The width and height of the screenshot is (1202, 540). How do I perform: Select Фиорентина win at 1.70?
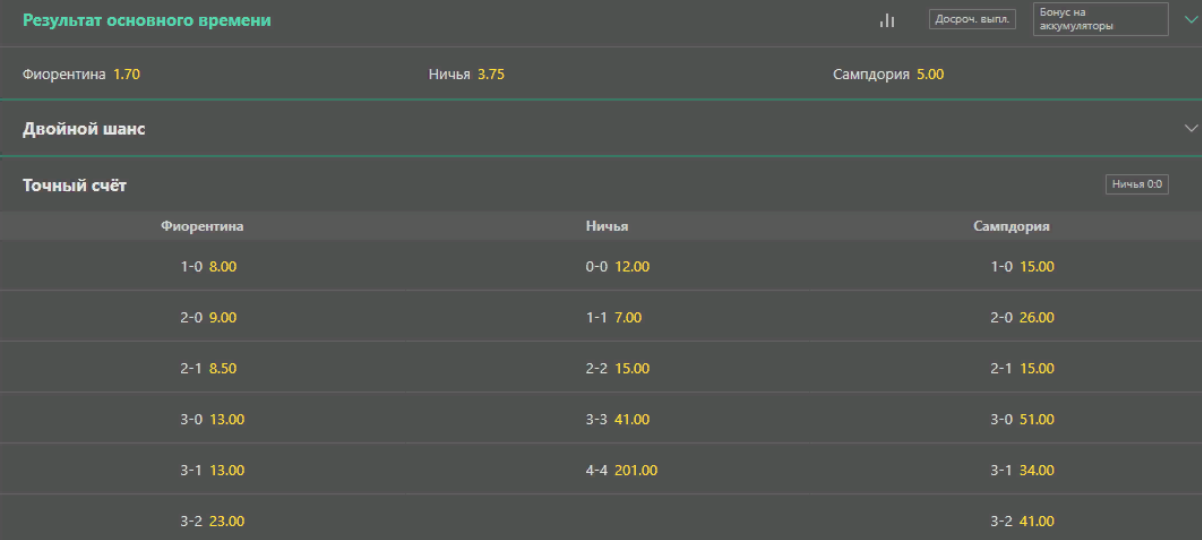(202, 74)
